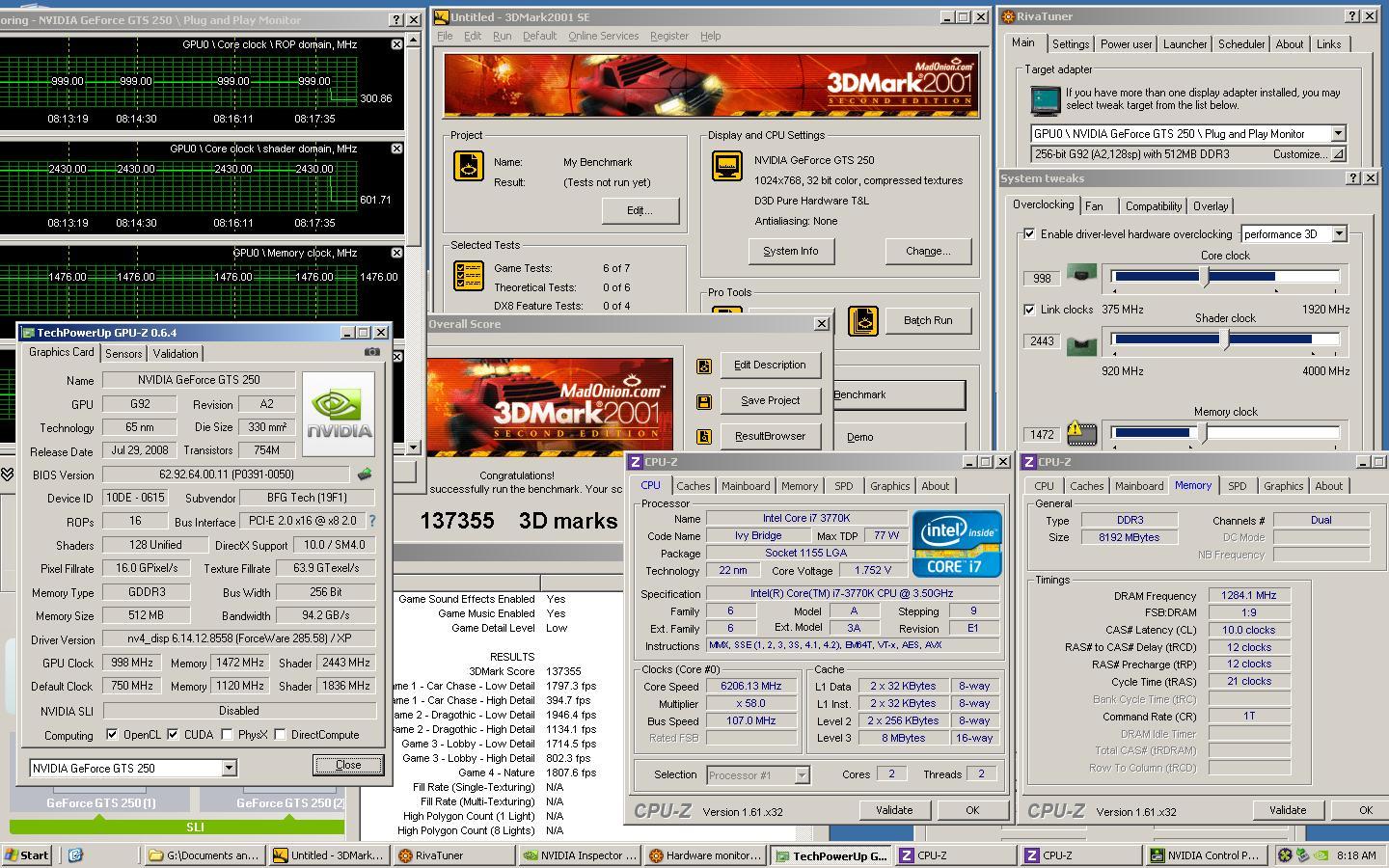Click the hardware monitor scrollbar up arrow
The width and height of the screenshot is (1389, 868).
point(413,41)
